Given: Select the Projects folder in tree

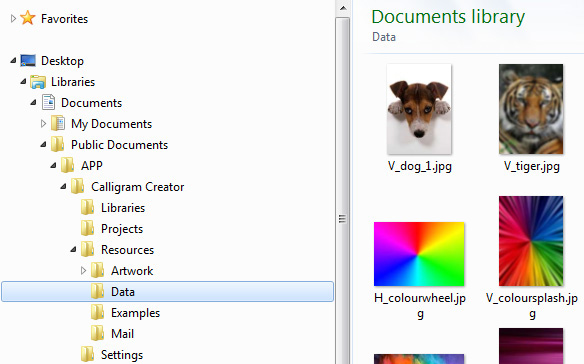Looking at the screenshot, I should (x=122, y=229).
